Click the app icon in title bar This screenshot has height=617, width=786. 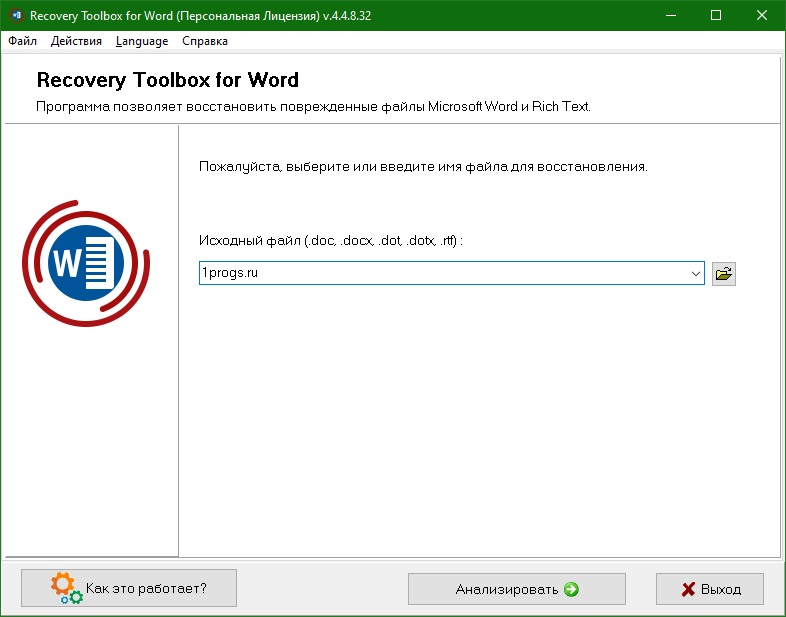click(x=16, y=16)
